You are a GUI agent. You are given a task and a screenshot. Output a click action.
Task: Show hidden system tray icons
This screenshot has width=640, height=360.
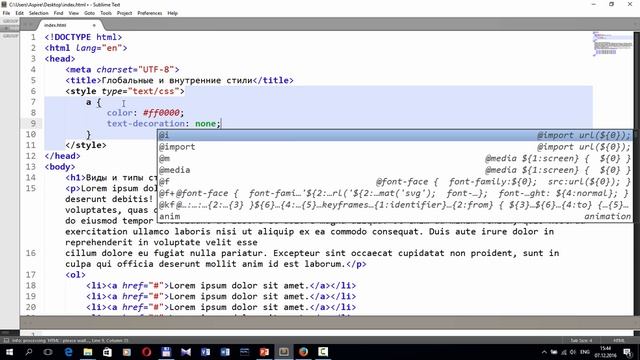tap(544, 352)
